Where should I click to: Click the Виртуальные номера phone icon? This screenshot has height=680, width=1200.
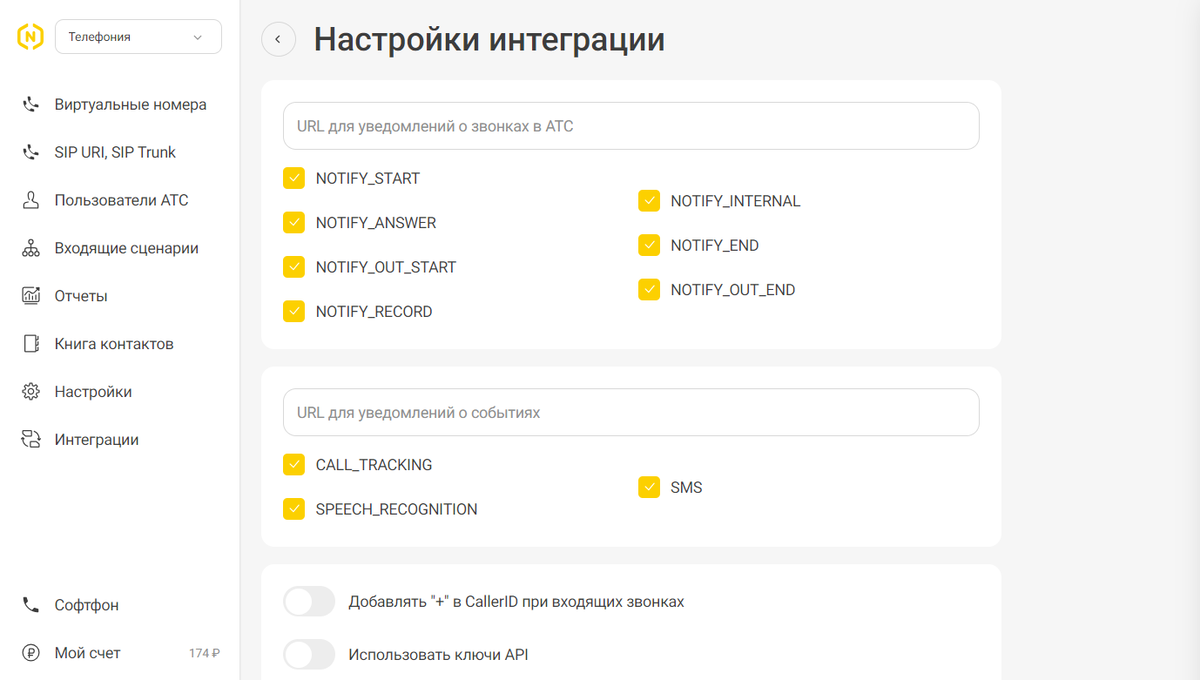[x=31, y=104]
